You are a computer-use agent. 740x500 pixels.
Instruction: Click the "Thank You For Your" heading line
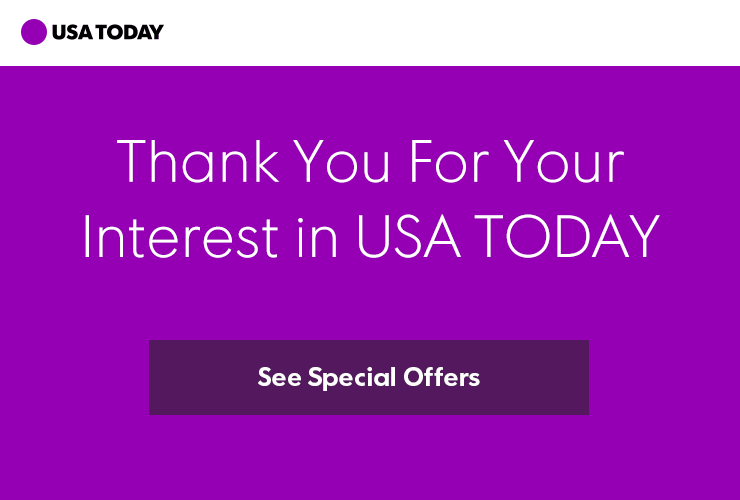[370, 162]
